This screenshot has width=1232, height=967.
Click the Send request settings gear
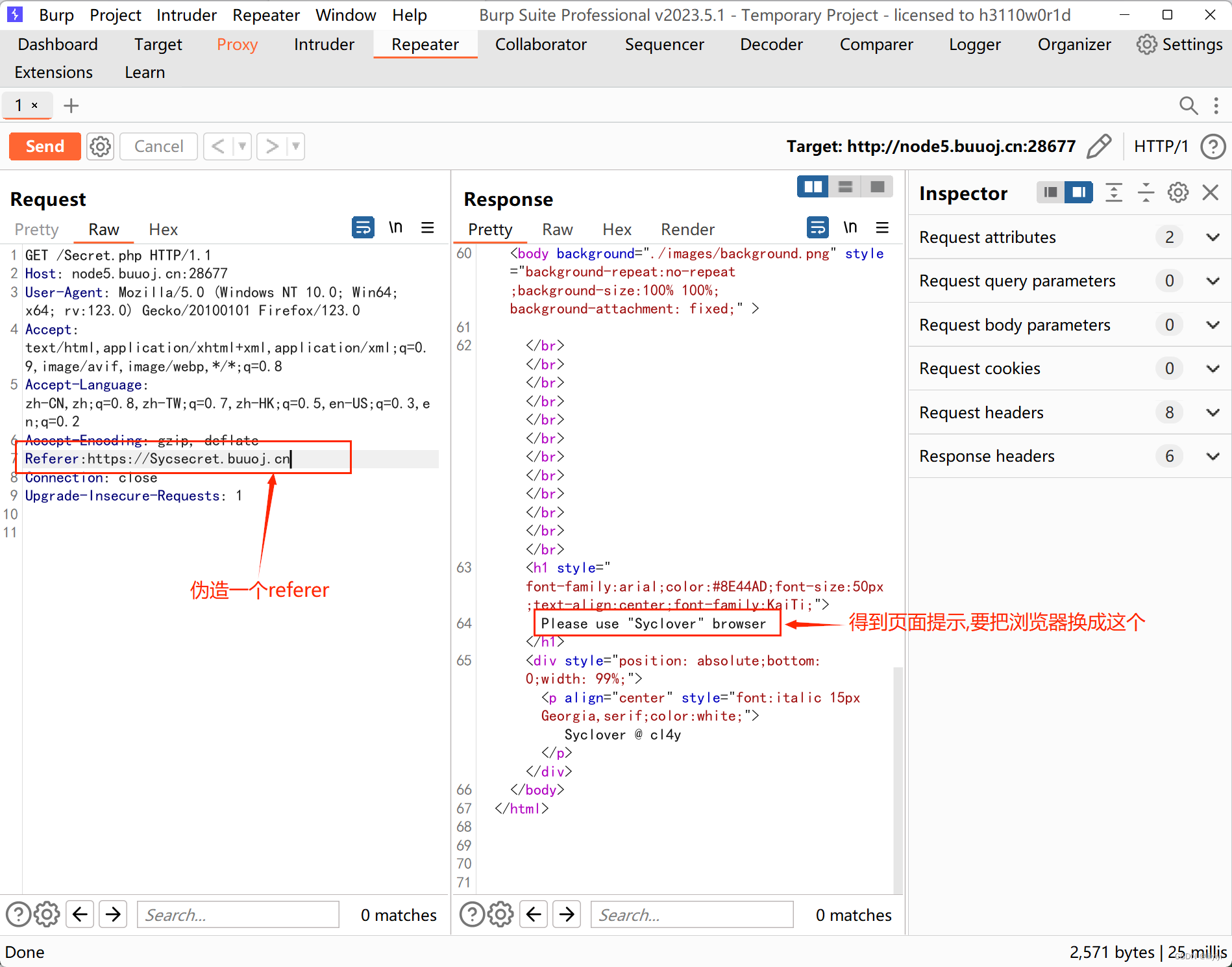[100, 146]
